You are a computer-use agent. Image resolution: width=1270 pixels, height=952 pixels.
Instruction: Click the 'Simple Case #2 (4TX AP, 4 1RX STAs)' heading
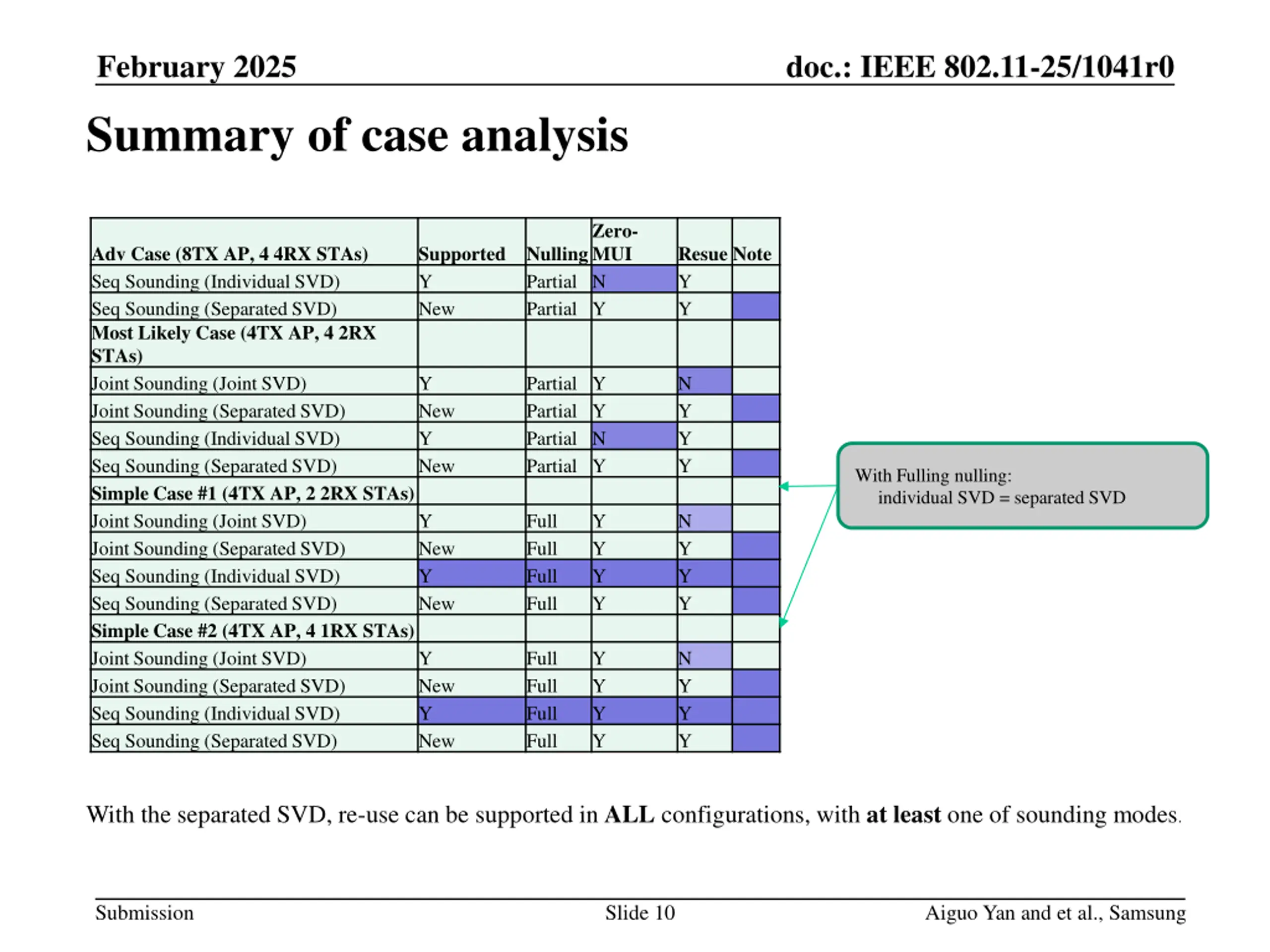coord(253,631)
